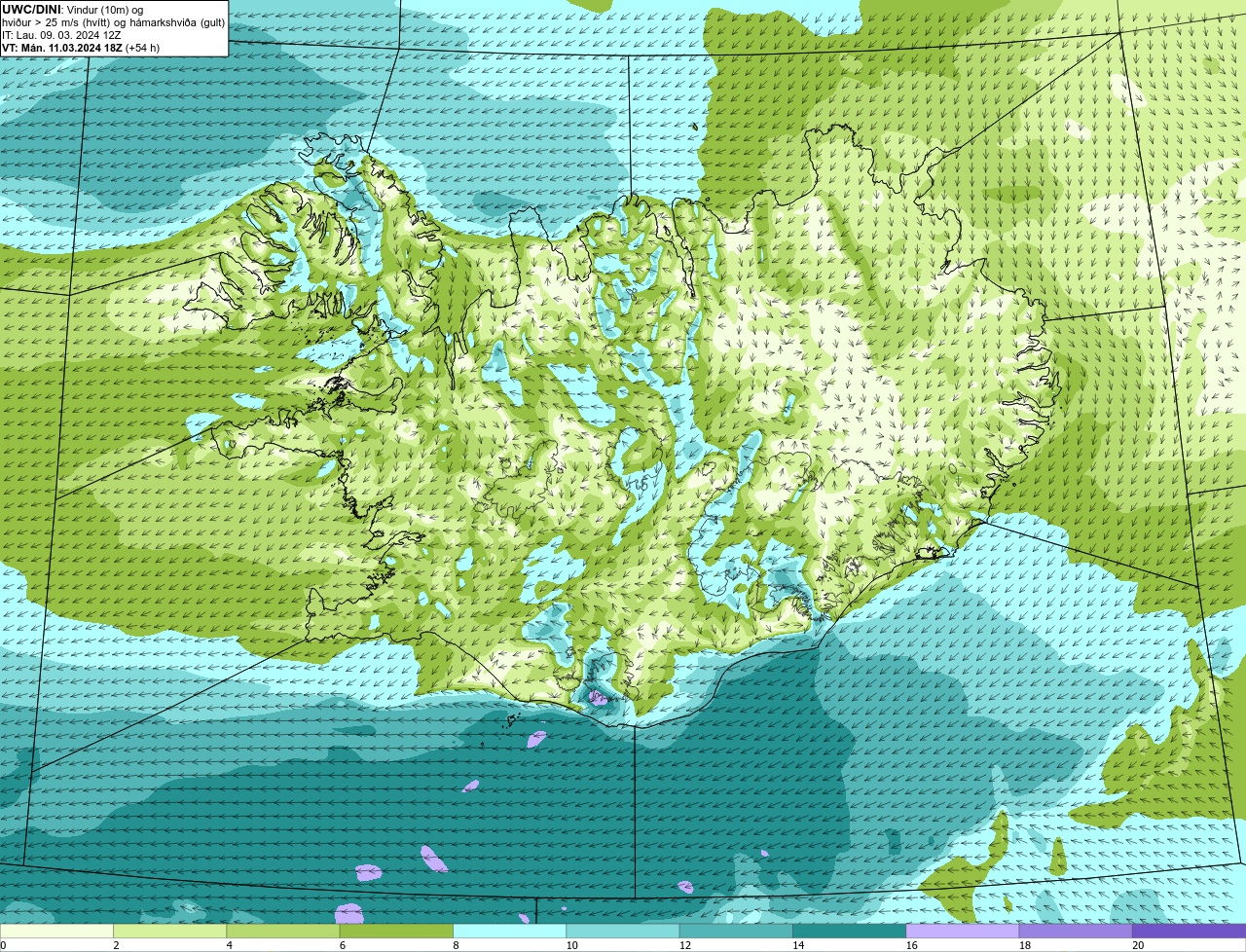Screen dimensions: 1246x952
Task: Click the 12–14 m/s teal legend swatch
Action: 737,932
